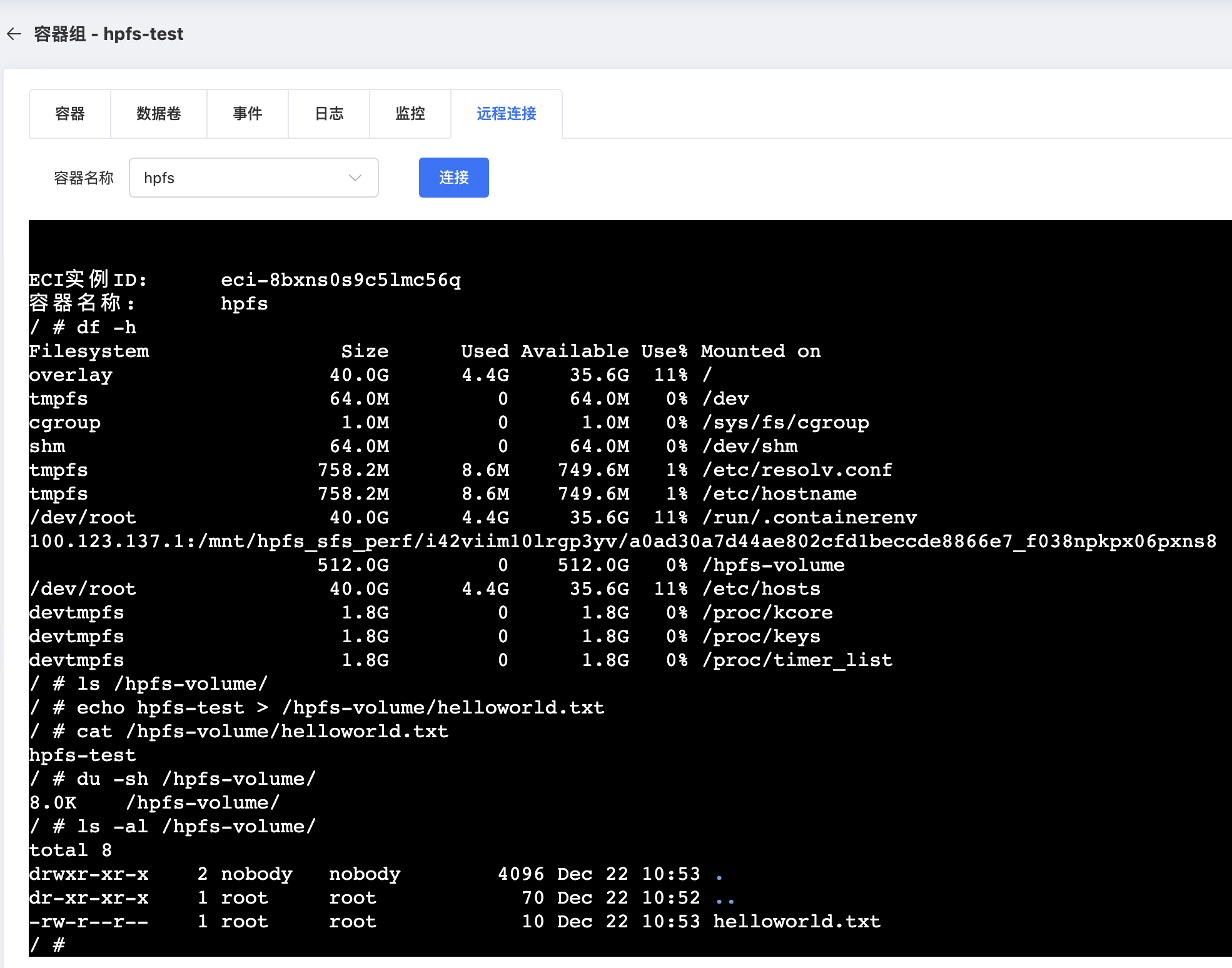
Task: Click the chevron arrow in hpfs dropdown
Action: click(x=355, y=178)
